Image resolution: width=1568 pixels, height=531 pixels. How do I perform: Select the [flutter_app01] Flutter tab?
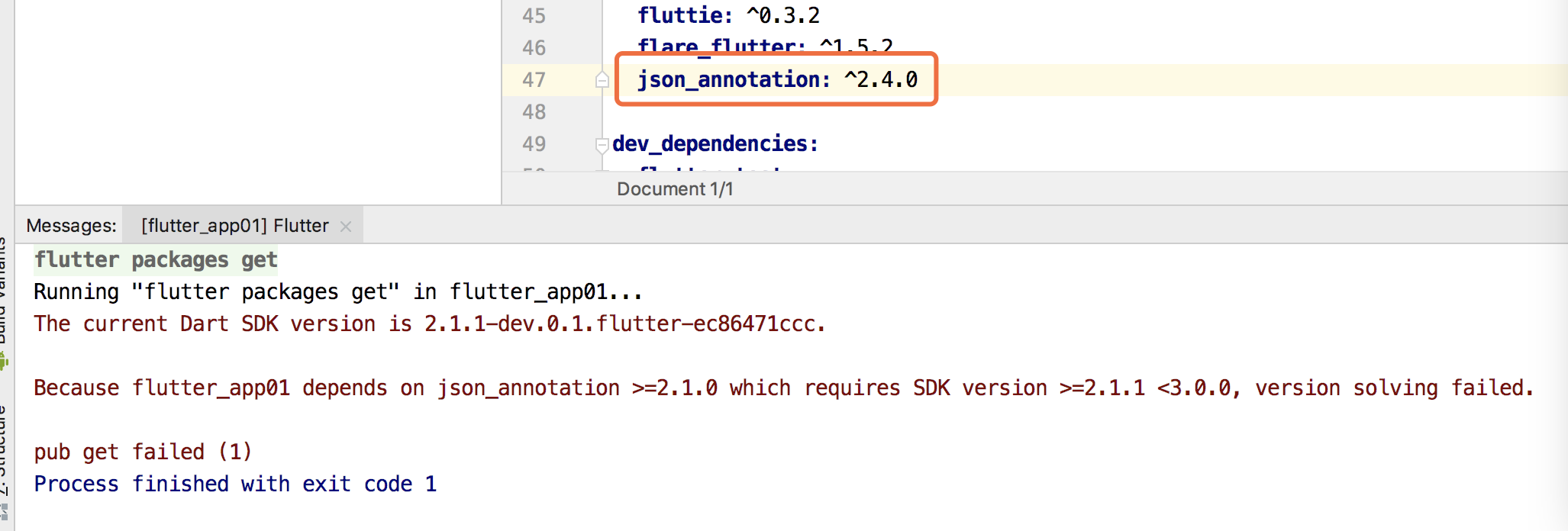coord(234,226)
